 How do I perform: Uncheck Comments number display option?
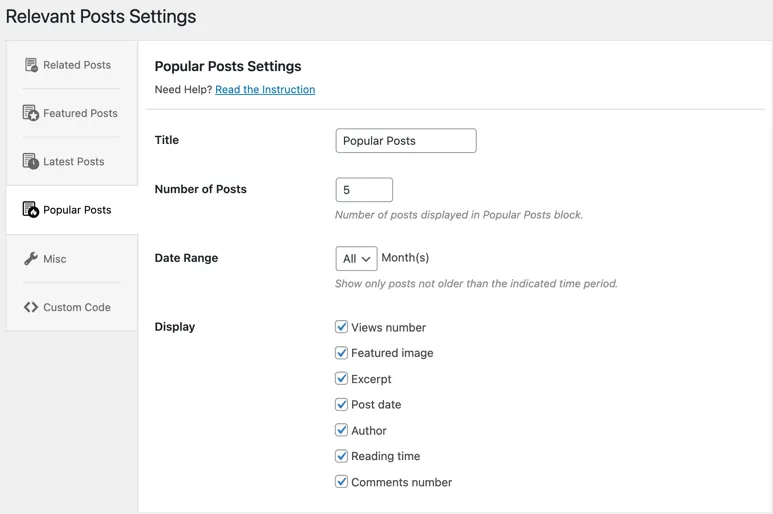pos(341,482)
